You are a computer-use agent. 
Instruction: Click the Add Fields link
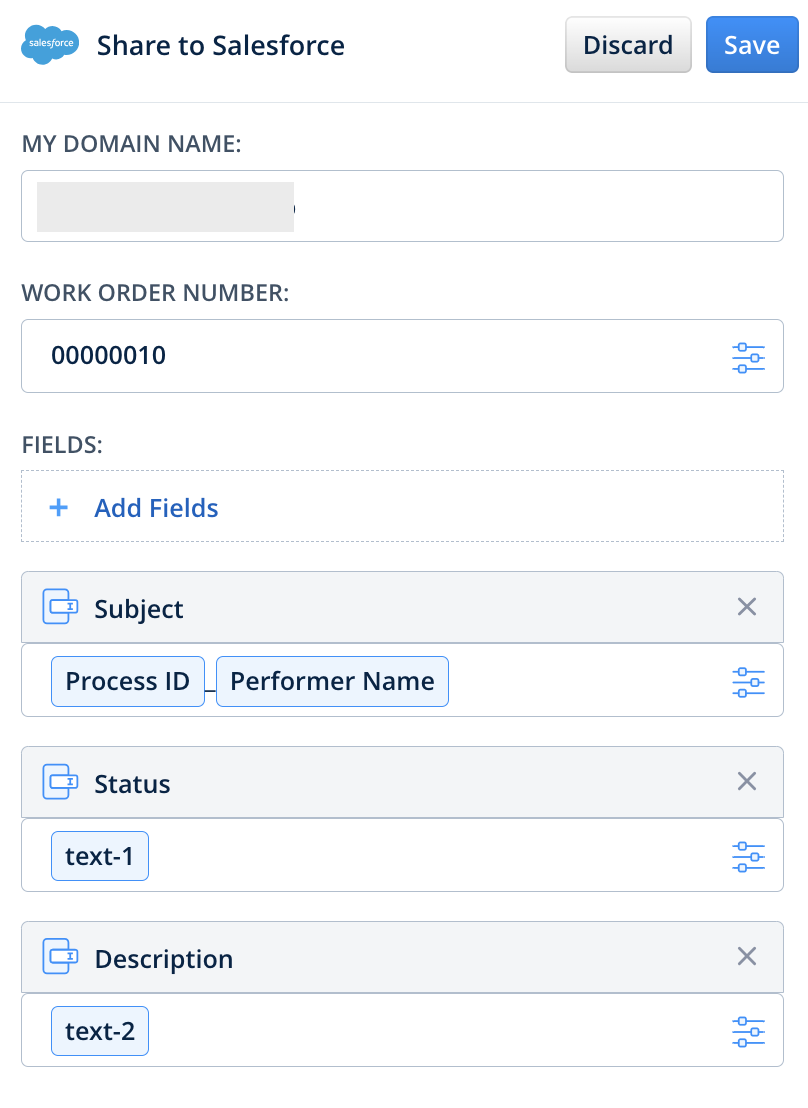[x=156, y=508]
